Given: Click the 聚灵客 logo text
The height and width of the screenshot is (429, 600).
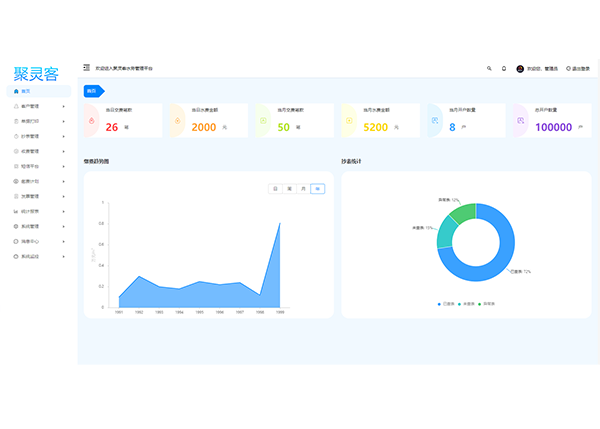Looking at the screenshot, I should coord(36,74).
